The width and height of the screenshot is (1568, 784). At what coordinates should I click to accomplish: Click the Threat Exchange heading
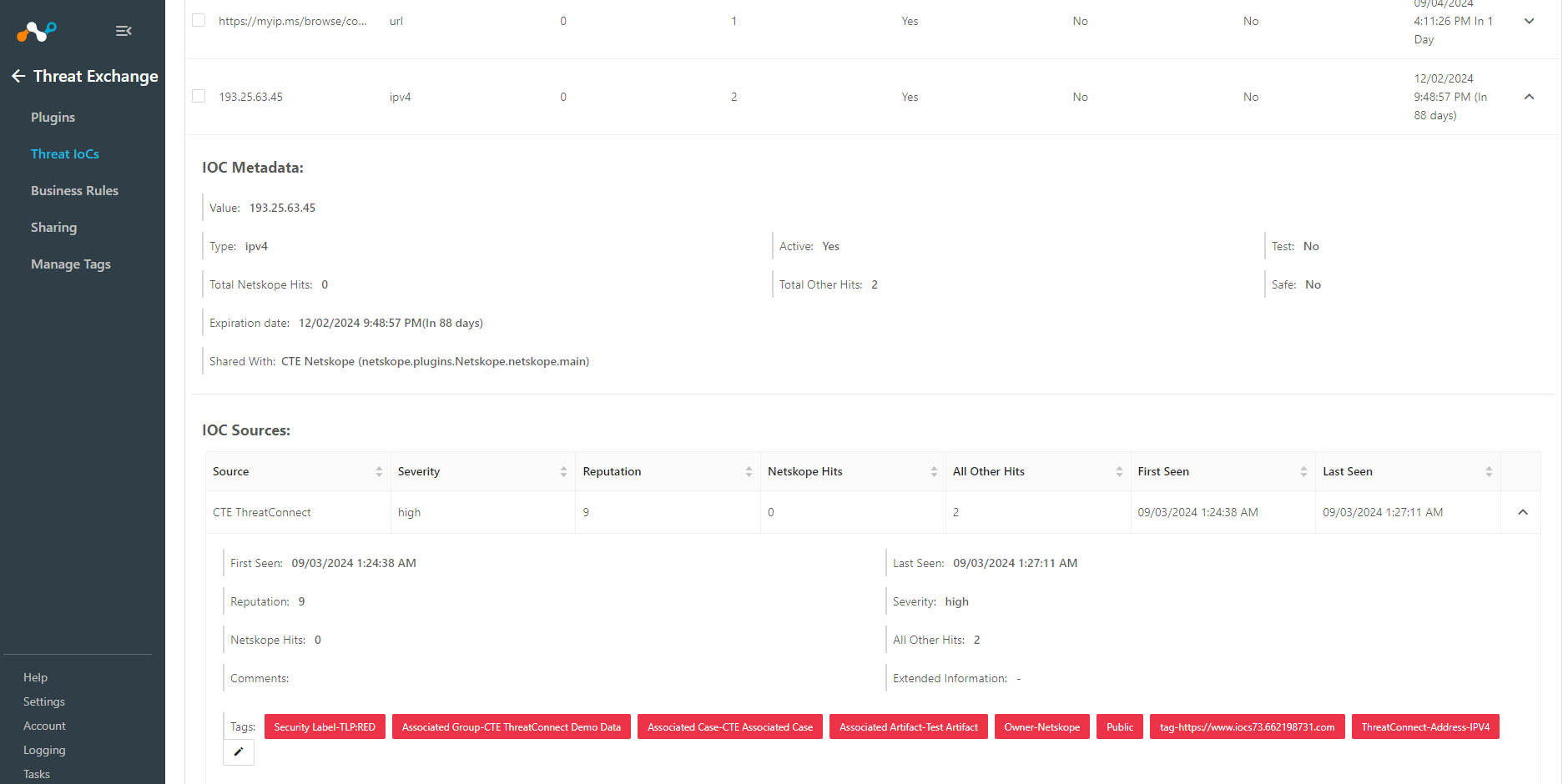pyautogui.click(x=95, y=76)
